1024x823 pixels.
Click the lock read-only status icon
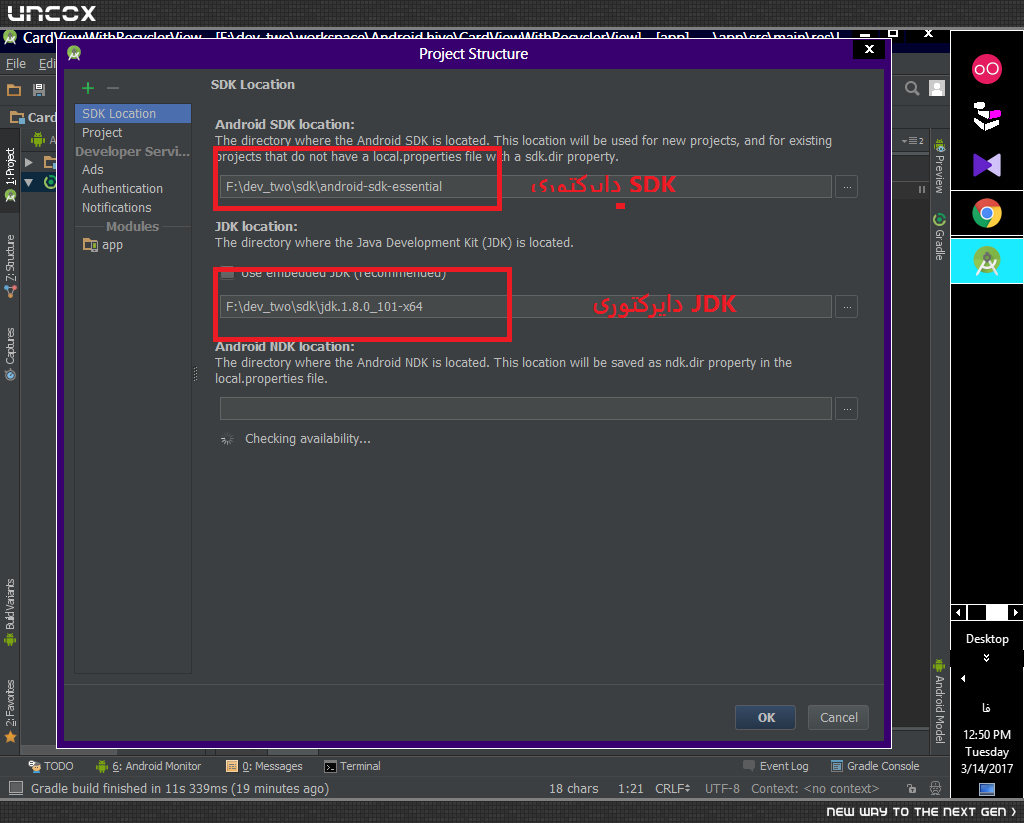[x=911, y=788]
